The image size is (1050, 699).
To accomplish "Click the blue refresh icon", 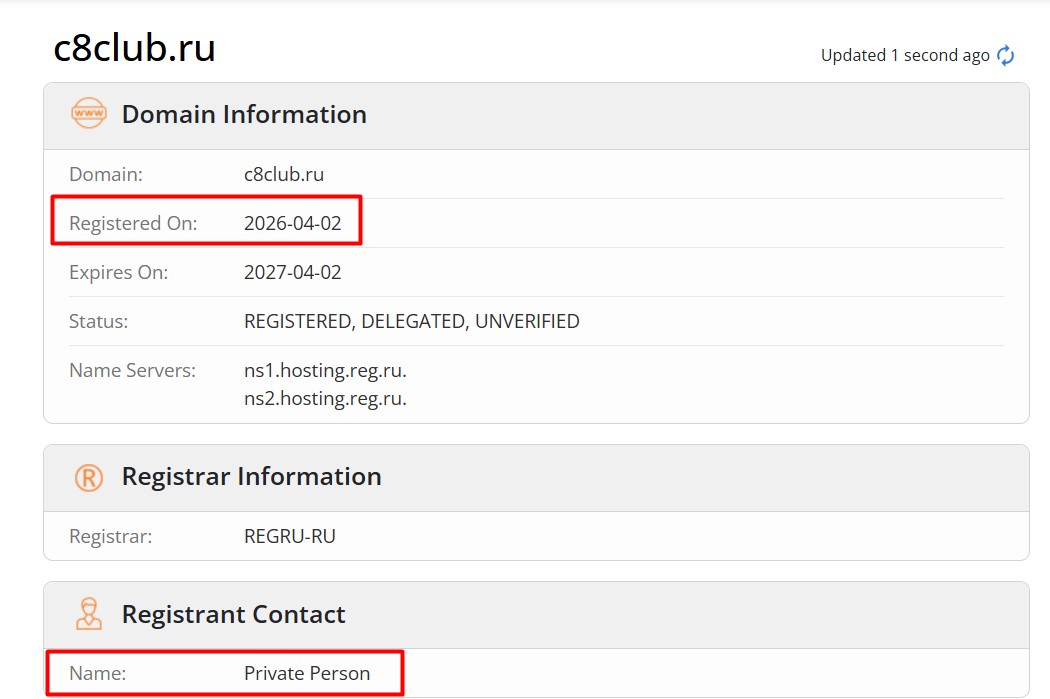I will pyautogui.click(x=1005, y=55).
